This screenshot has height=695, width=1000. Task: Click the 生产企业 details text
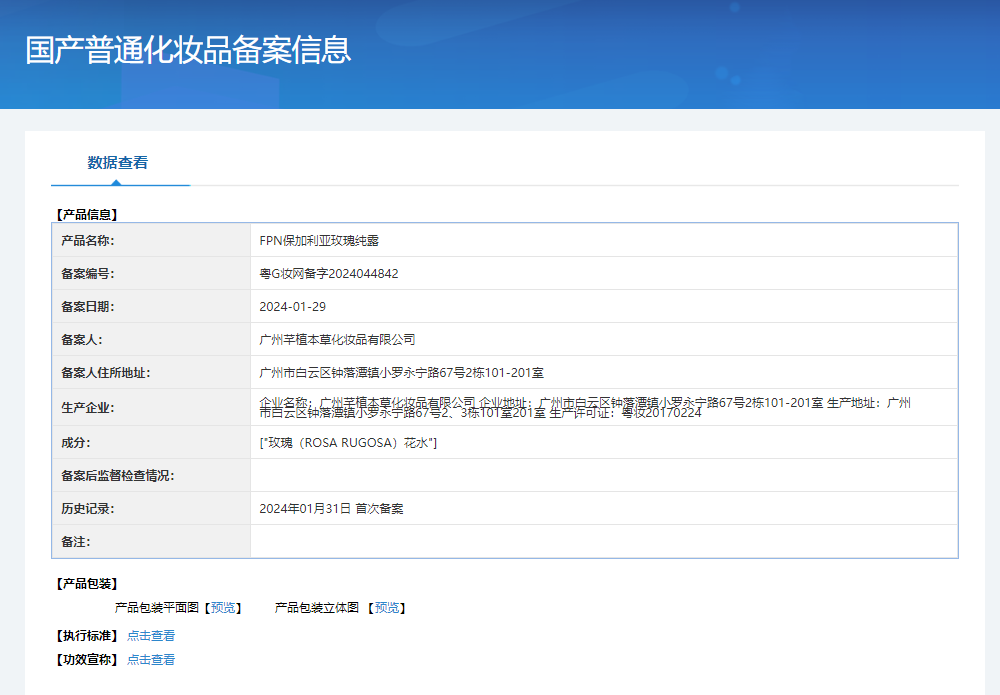coord(585,407)
